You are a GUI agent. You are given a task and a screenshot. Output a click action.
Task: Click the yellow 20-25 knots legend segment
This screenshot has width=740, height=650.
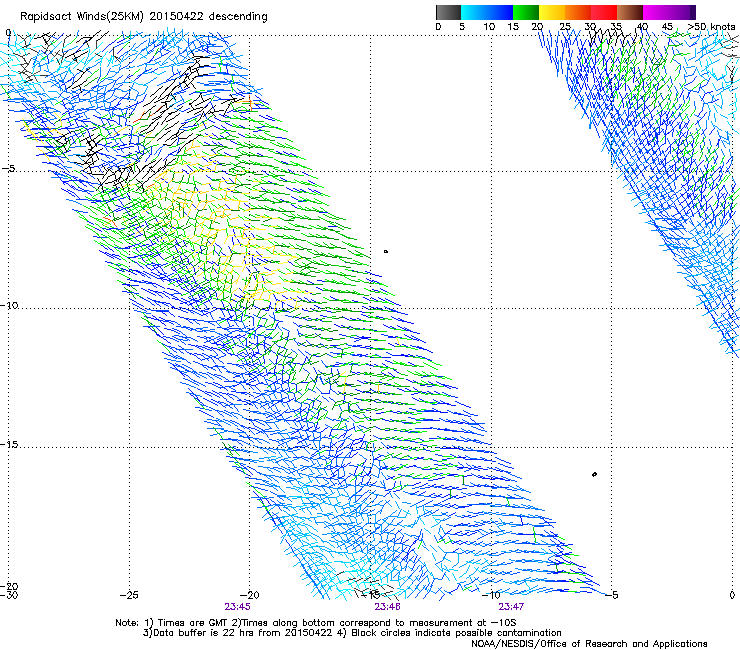coord(552,12)
